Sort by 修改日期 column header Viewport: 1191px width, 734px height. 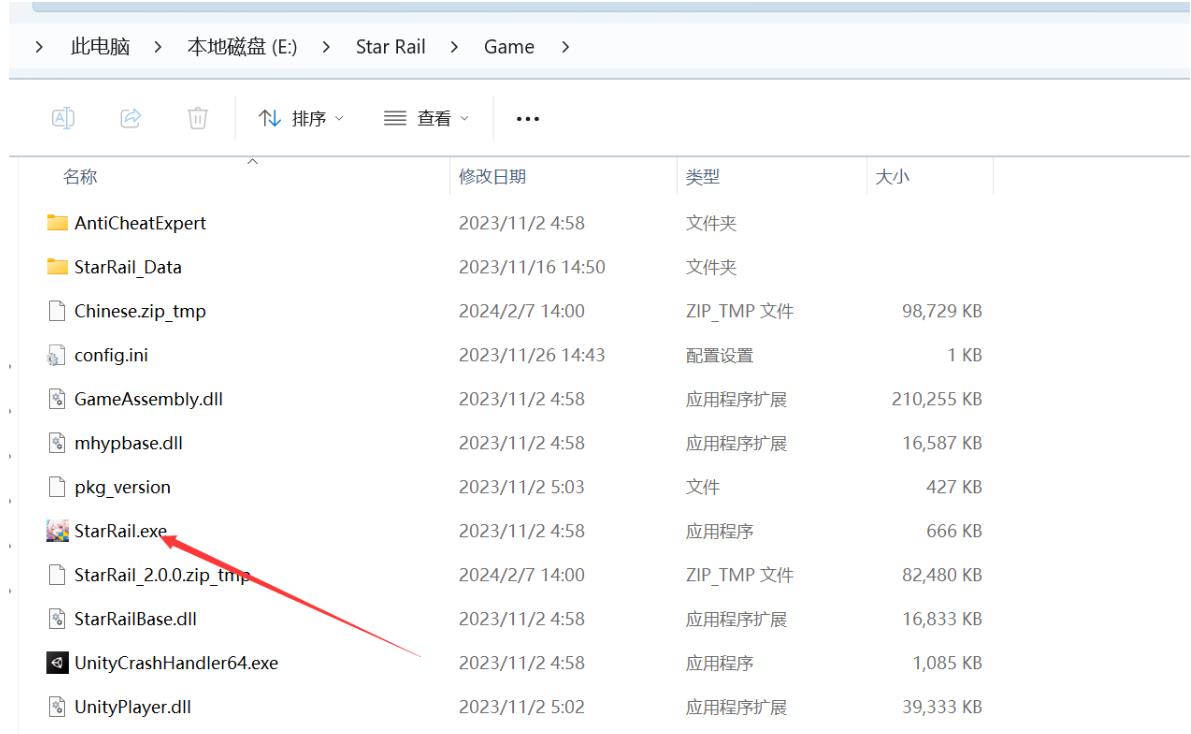(492, 177)
